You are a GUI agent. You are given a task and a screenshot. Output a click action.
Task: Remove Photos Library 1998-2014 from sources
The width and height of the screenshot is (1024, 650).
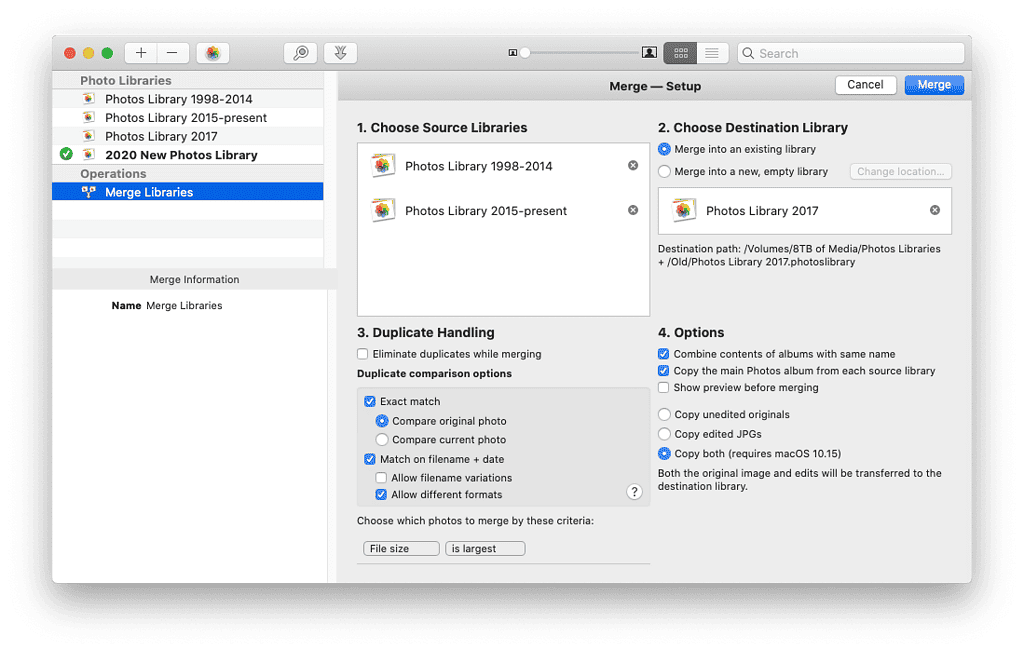click(633, 165)
